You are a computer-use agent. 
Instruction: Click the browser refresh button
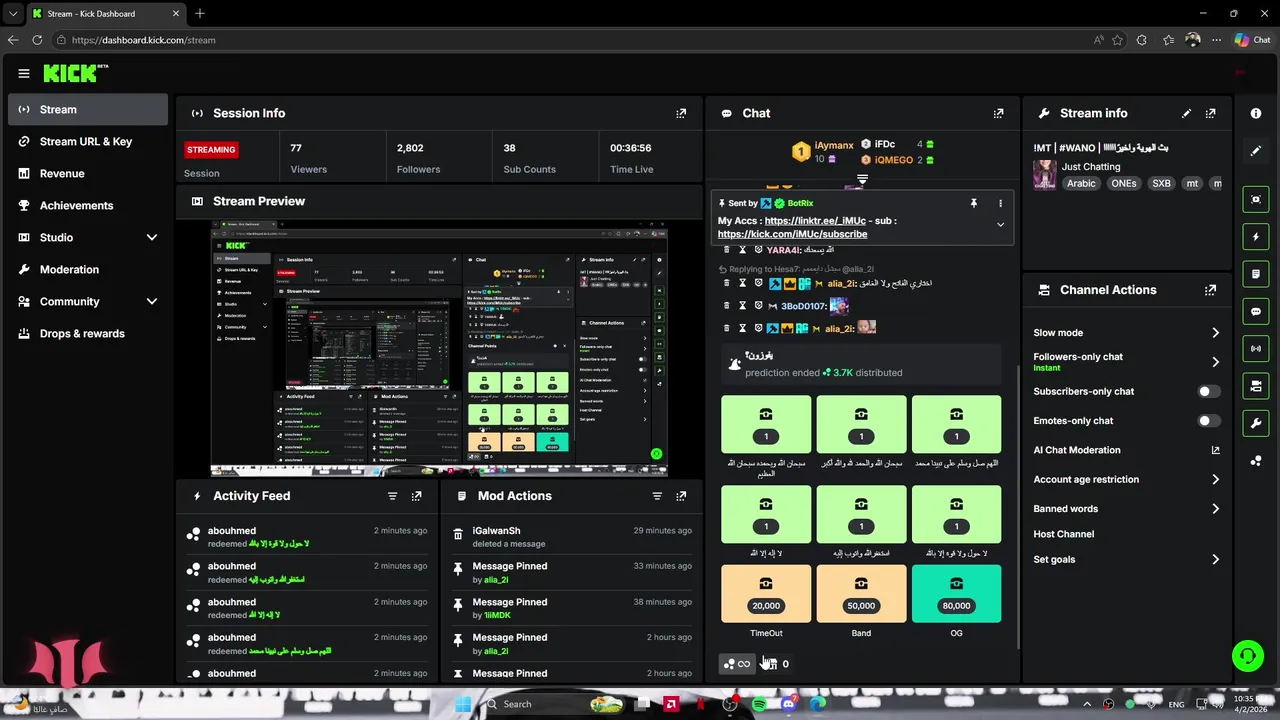pos(37,40)
